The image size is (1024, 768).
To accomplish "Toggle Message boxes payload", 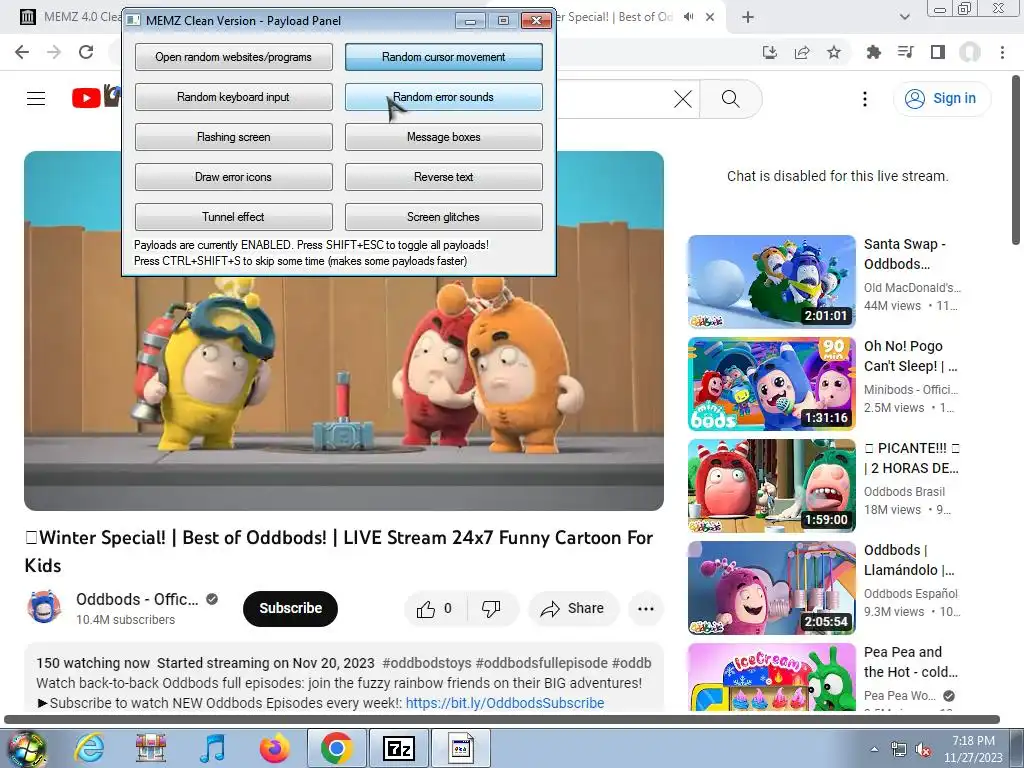I will pos(443,136).
